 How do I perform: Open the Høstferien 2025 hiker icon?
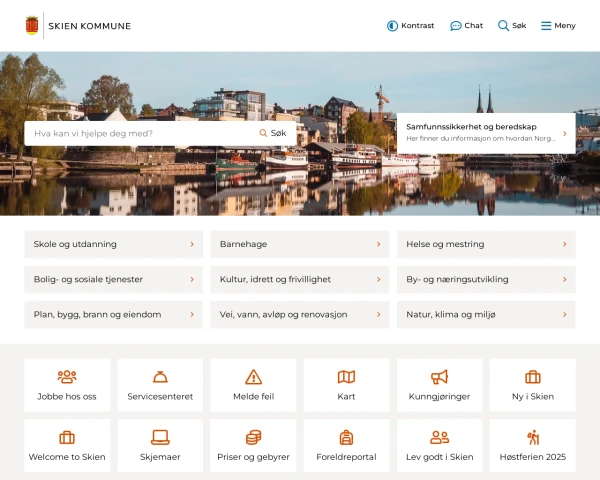(533, 437)
